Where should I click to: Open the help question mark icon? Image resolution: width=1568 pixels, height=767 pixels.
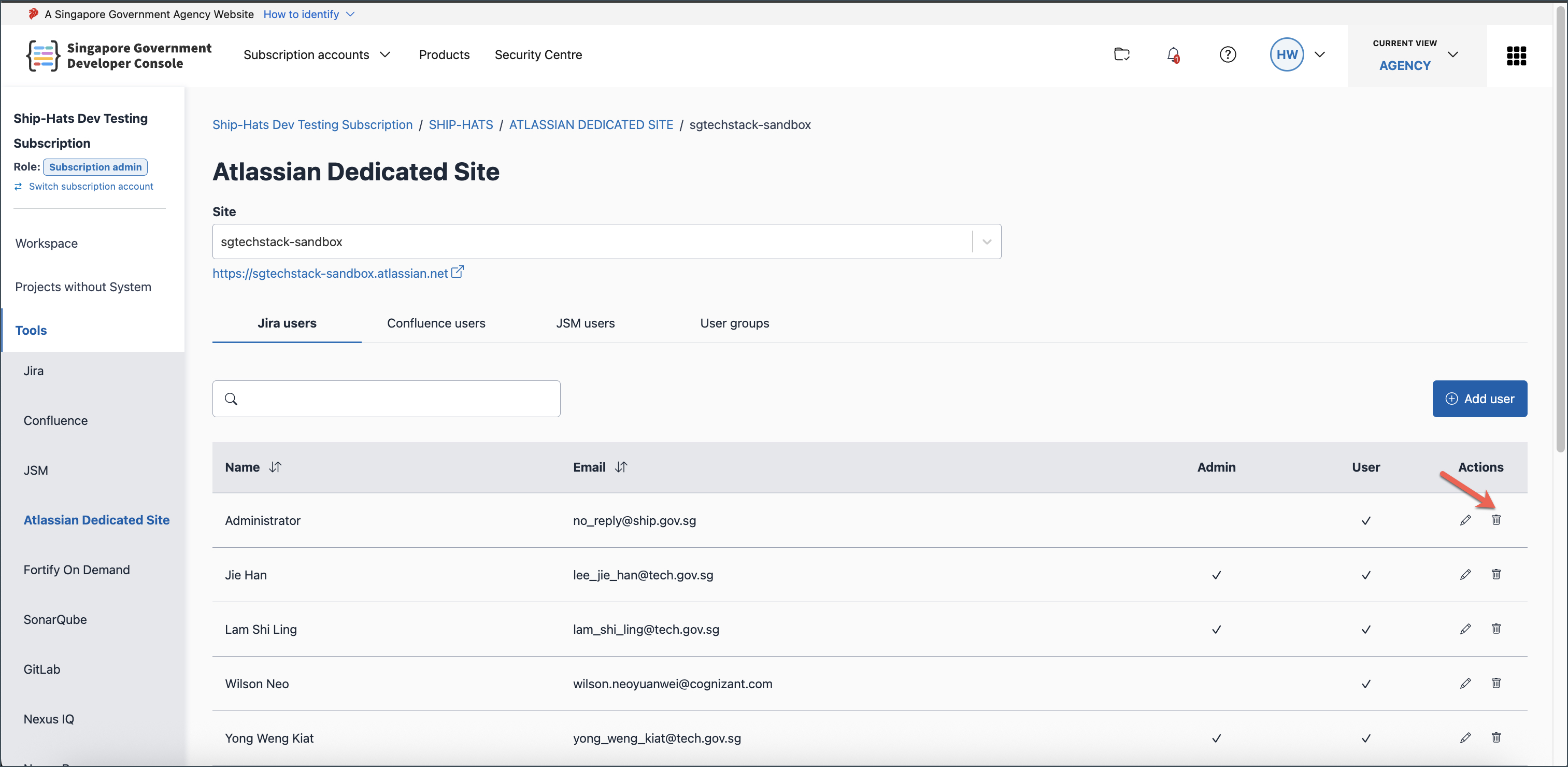pyautogui.click(x=1228, y=55)
